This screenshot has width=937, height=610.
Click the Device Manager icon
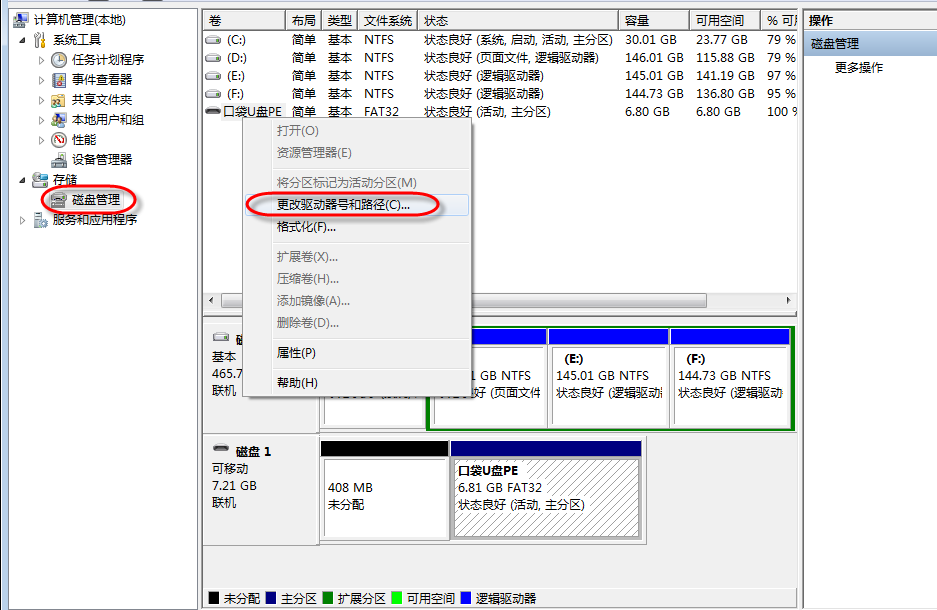tap(59, 160)
